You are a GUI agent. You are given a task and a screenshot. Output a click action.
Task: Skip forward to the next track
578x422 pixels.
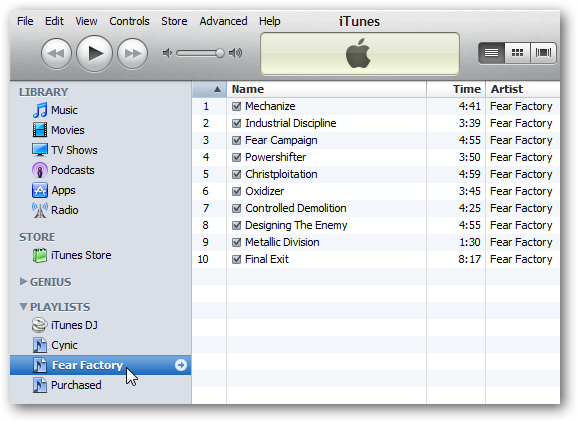pos(132,54)
